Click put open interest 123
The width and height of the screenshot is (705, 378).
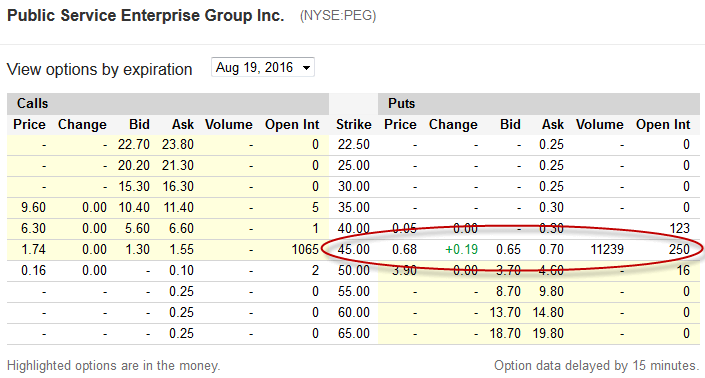(x=679, y=228)
